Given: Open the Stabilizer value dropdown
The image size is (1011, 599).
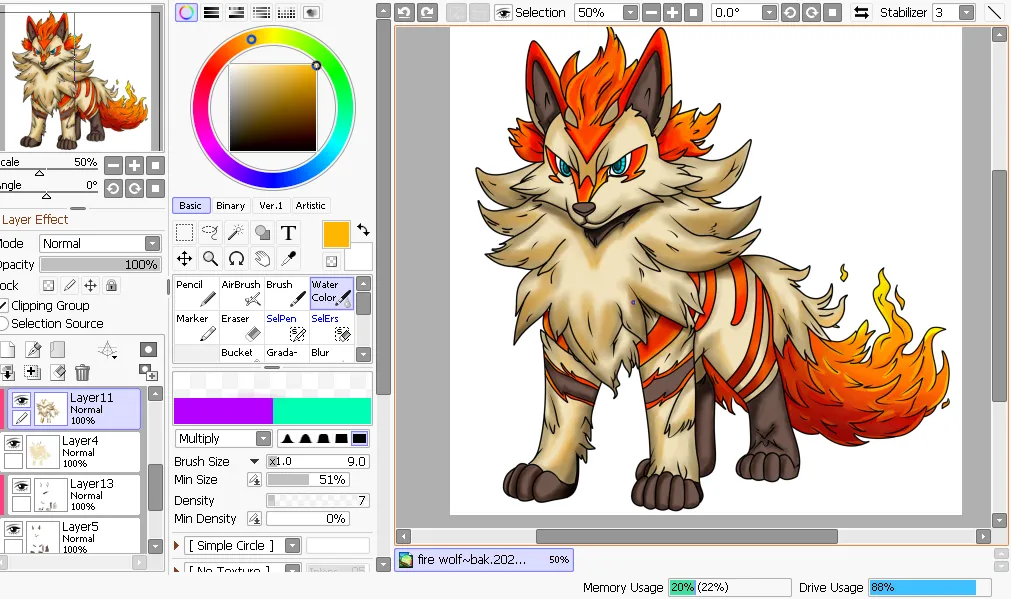Looking at the screenshot, I should click(966, 12).
